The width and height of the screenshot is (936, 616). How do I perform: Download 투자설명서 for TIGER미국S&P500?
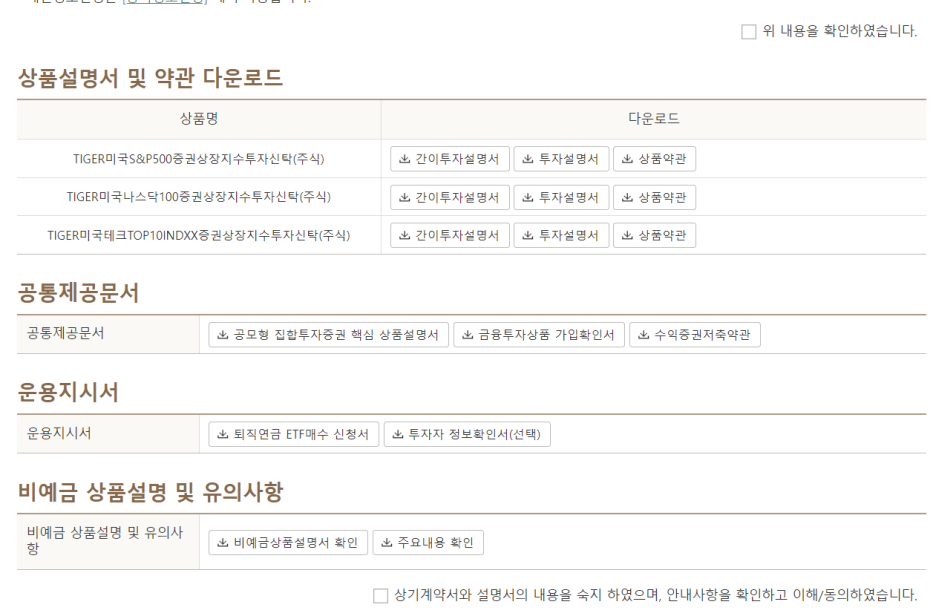(561, 159)
